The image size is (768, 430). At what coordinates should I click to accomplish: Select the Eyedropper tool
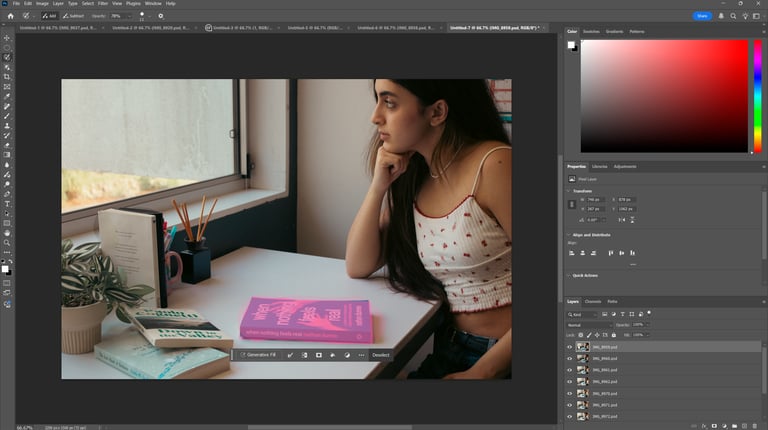[x=7, y=96]
